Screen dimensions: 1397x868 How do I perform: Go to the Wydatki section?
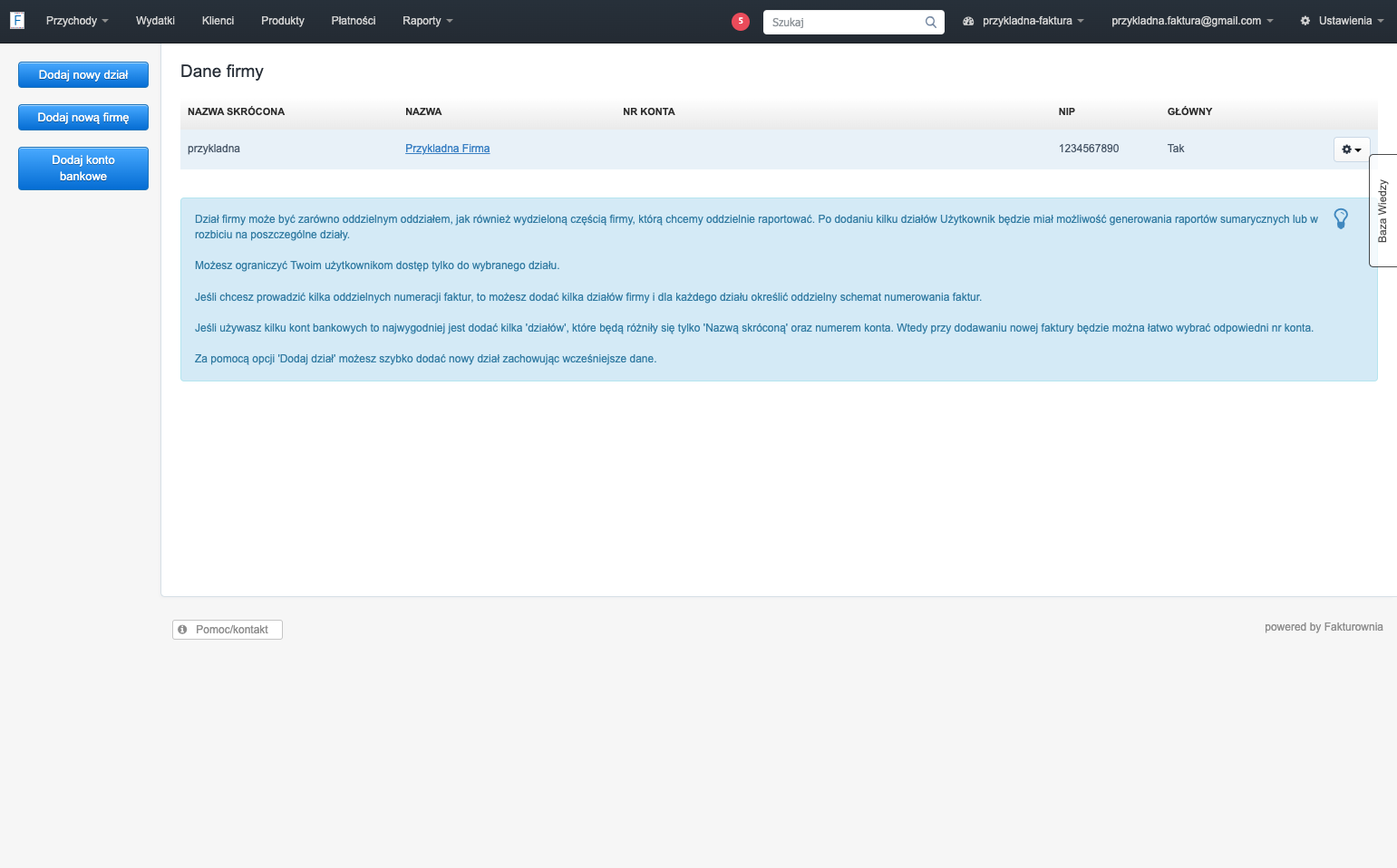[155, 21]
